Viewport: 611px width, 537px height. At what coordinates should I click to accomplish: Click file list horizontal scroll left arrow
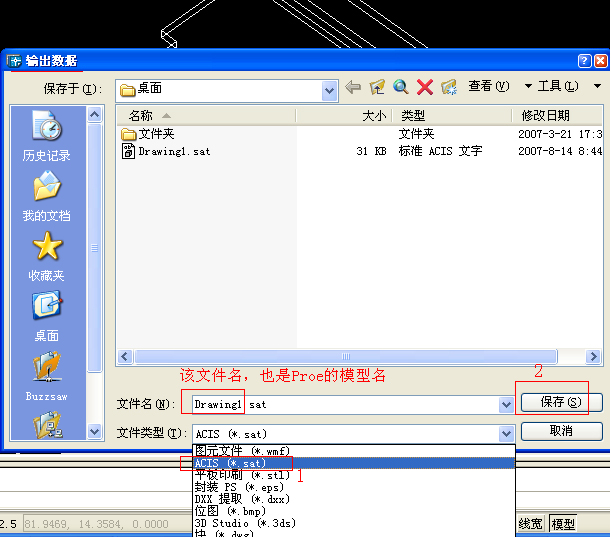pyautogui.click(x=125, y=357)
